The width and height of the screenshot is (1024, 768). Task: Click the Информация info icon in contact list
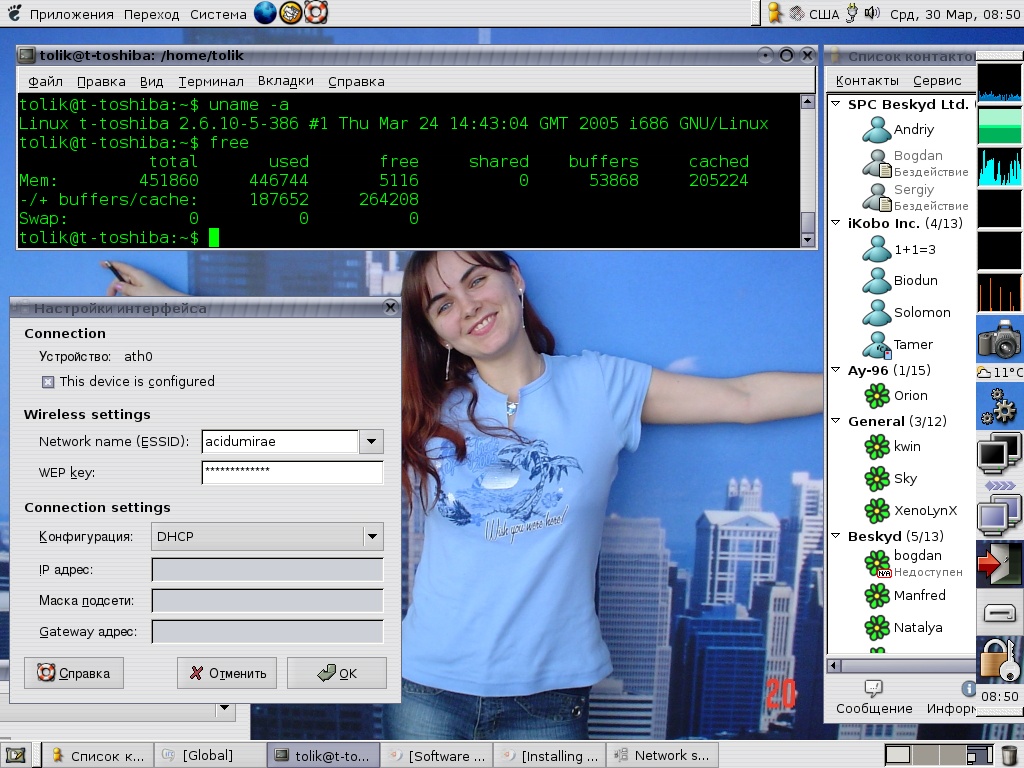coord(968,688)
